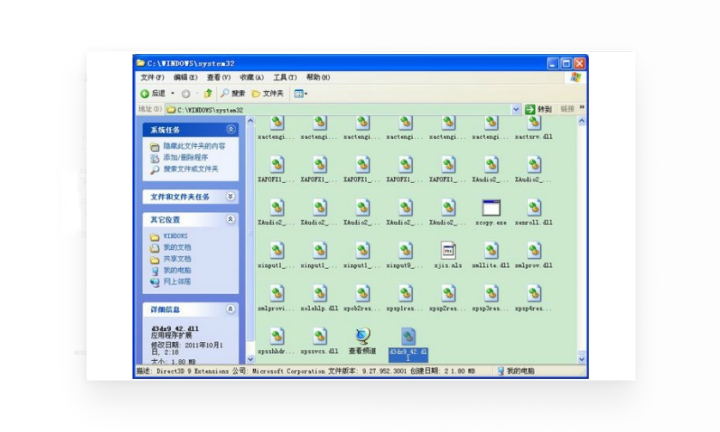The image size is (720, 432).
Task: Click the 后退 (Back) navigation button
Action: click(153, 93)
